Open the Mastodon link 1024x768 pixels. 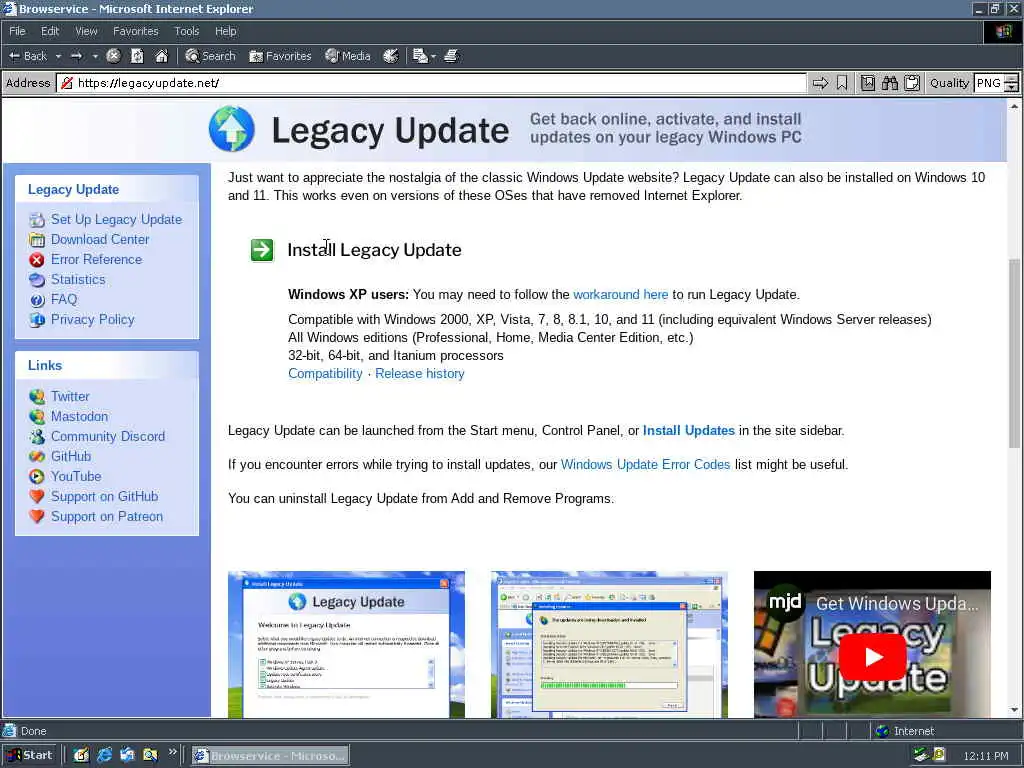79,417
